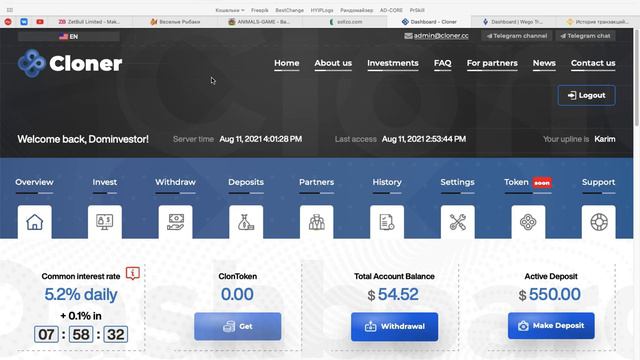Switch to the Overview tab label

point(34,182)
